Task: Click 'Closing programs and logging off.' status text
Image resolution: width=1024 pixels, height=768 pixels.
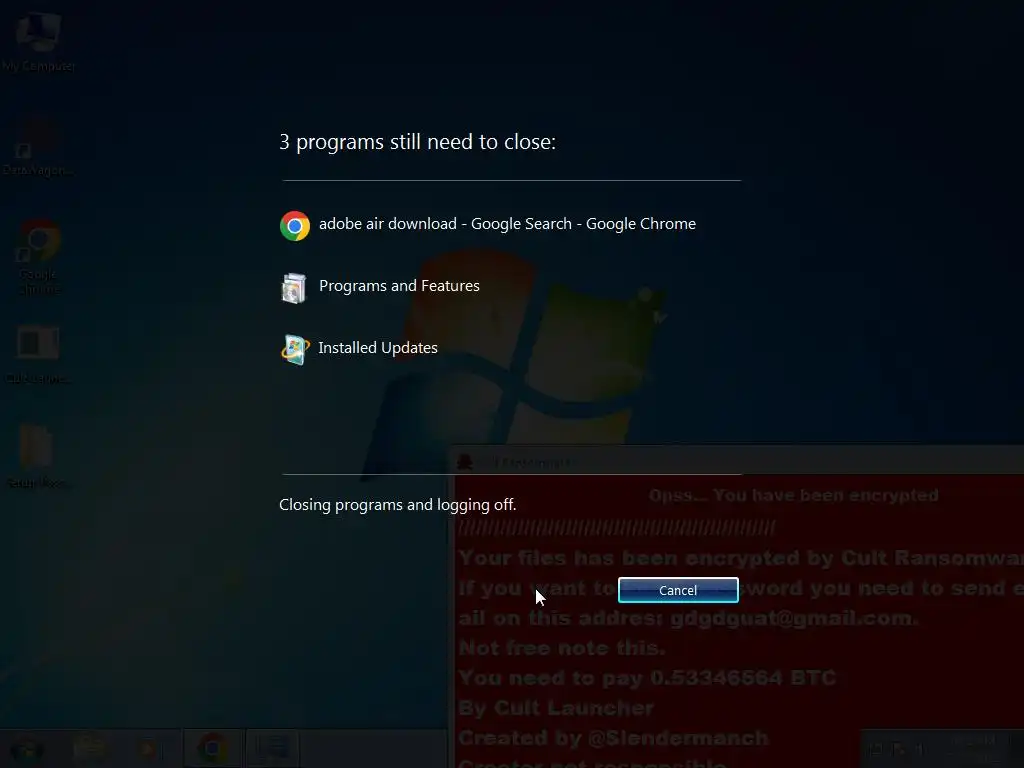Action: (397, 505)
